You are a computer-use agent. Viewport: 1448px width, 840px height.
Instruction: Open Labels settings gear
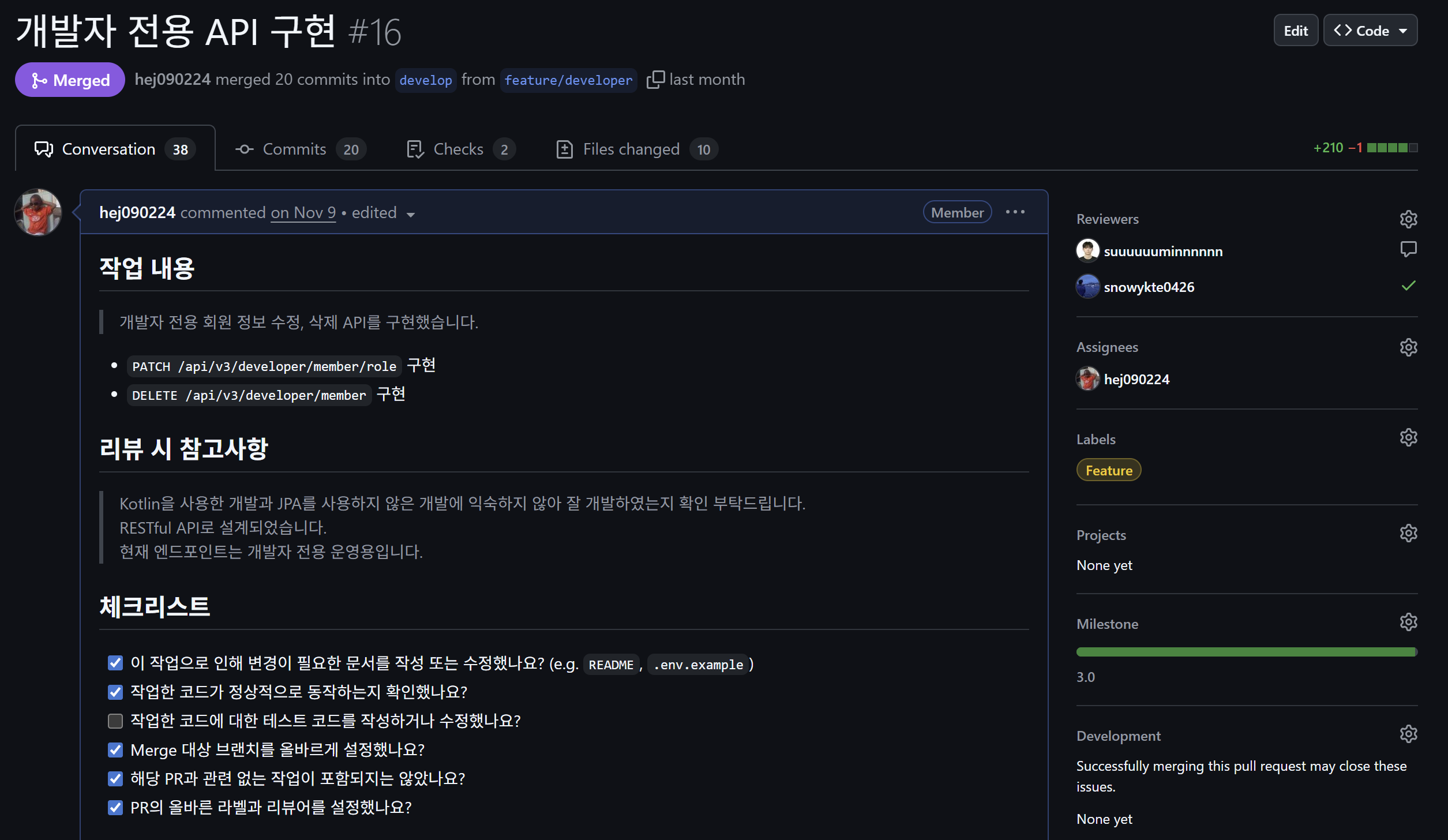click(x=1408, y=438)
